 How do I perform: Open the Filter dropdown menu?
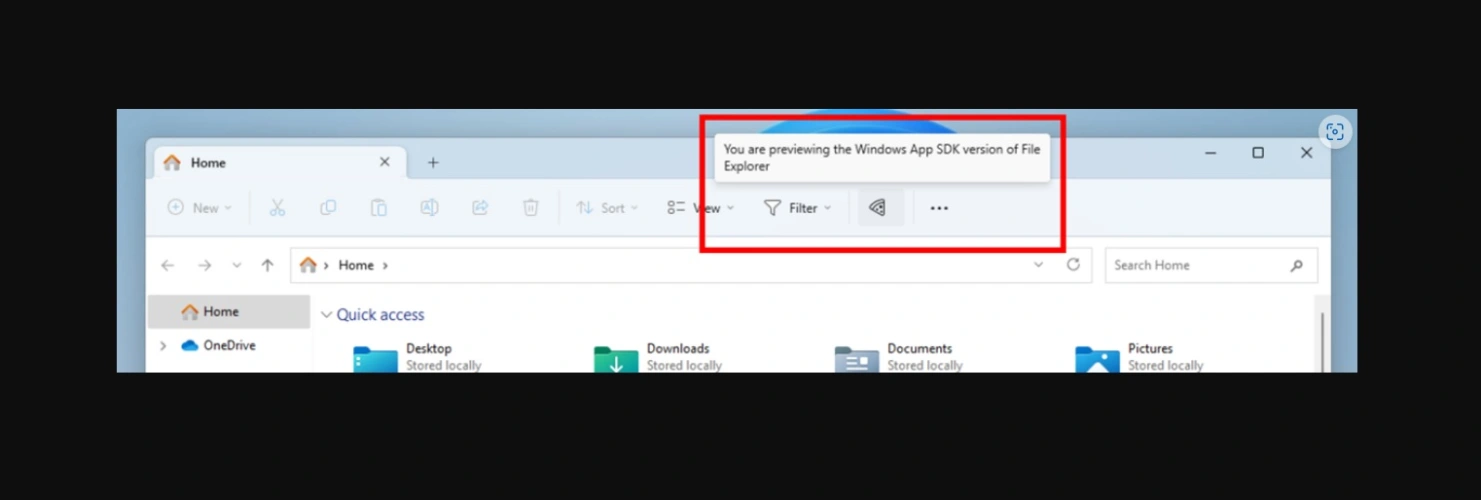click(x=798, y=208)
